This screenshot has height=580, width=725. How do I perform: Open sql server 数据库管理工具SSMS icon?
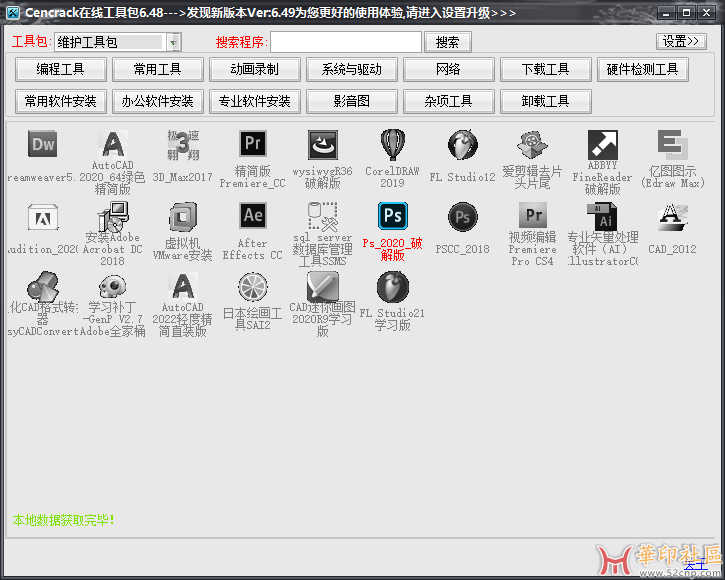323,216
